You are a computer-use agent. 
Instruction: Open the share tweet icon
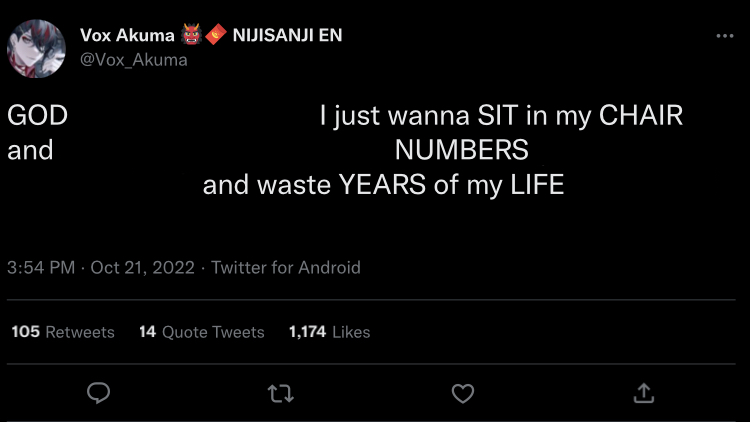pyautogui.click(x=645, y=393)
